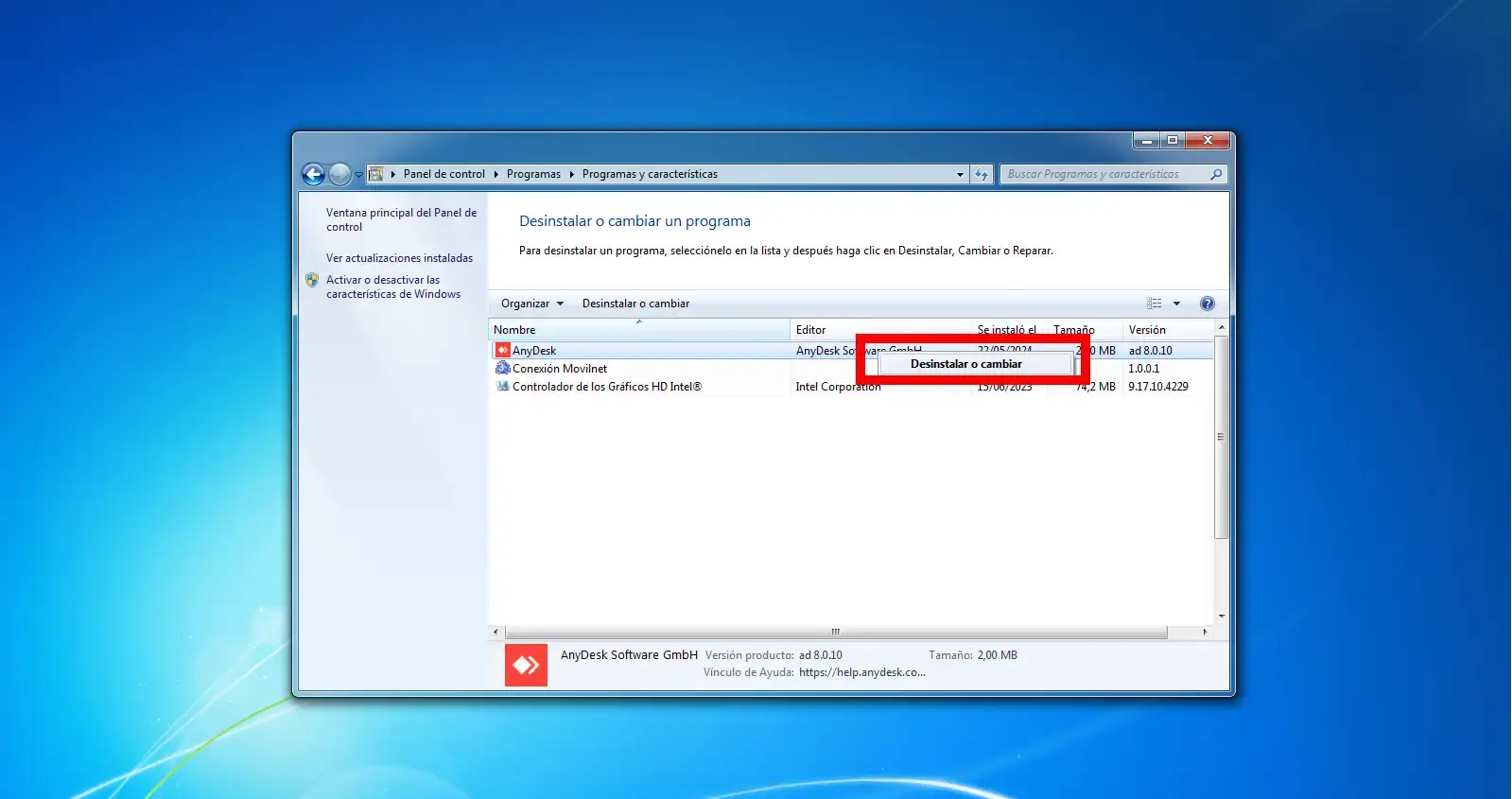Close the Programs and Features window
The image size is (1512, 799).
(1208, 140)
